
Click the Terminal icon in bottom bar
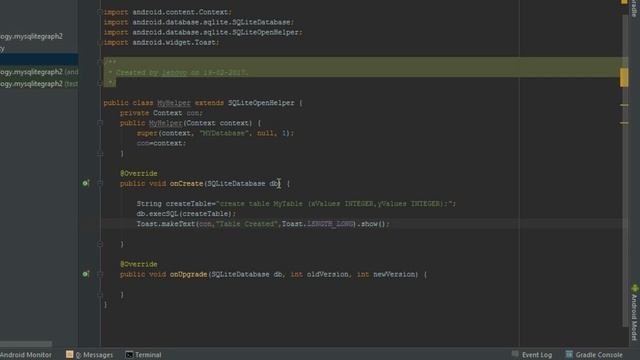(129, 355)
